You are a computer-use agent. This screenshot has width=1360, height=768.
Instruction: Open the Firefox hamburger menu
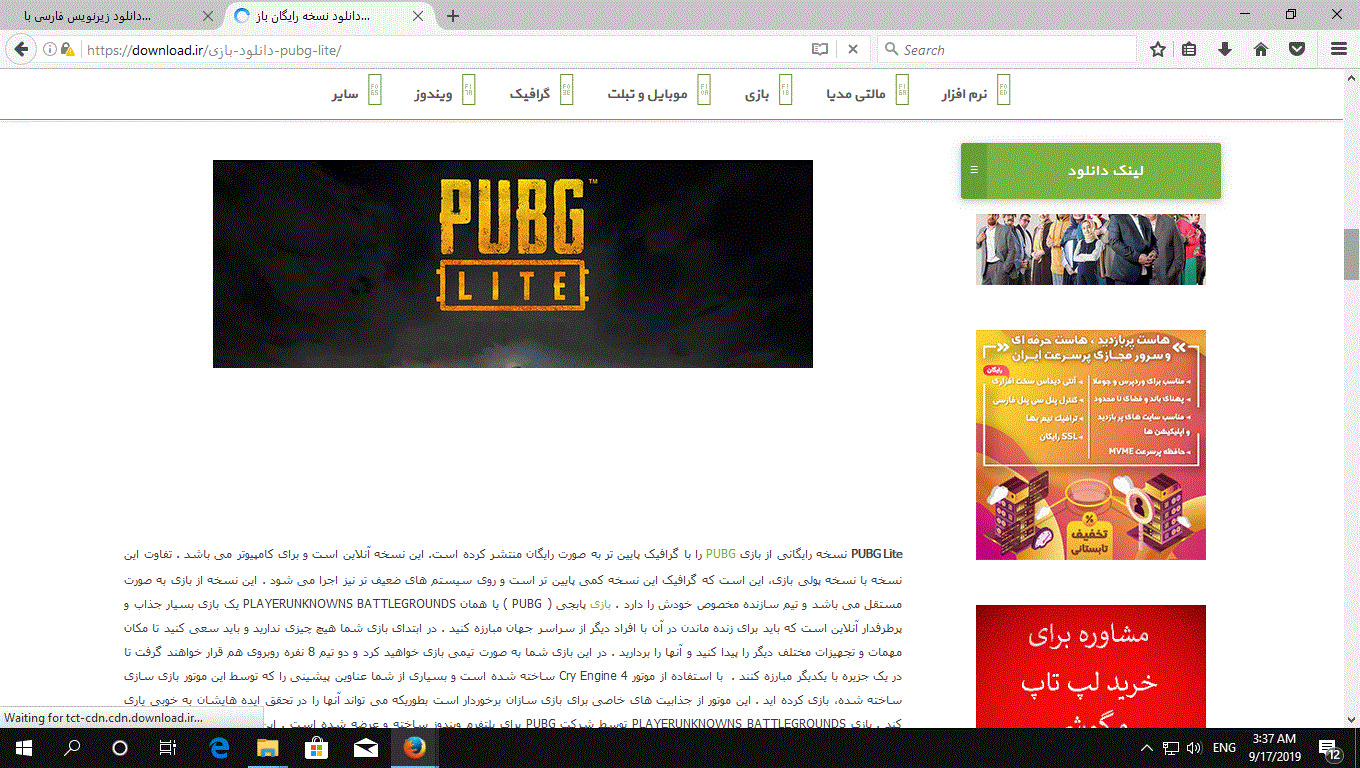[x=1339, y=49]
